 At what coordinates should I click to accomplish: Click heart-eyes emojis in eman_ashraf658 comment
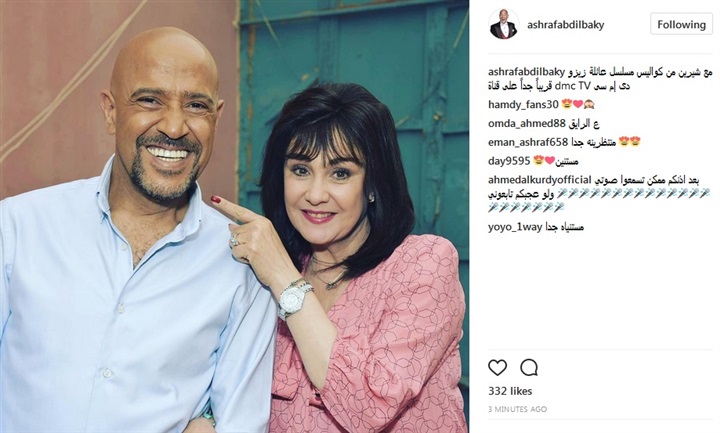click(630, 142)
